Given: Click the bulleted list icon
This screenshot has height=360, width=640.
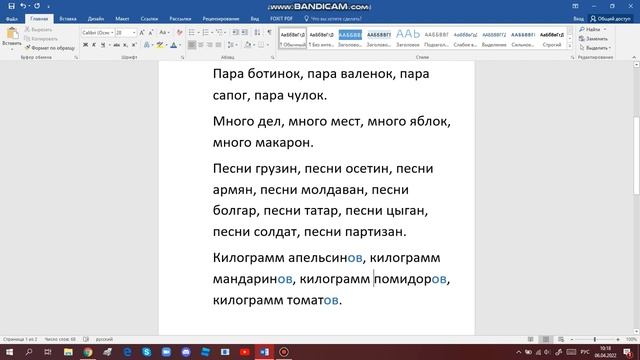Looking at the screenshot, I should (x=192, y=32).
